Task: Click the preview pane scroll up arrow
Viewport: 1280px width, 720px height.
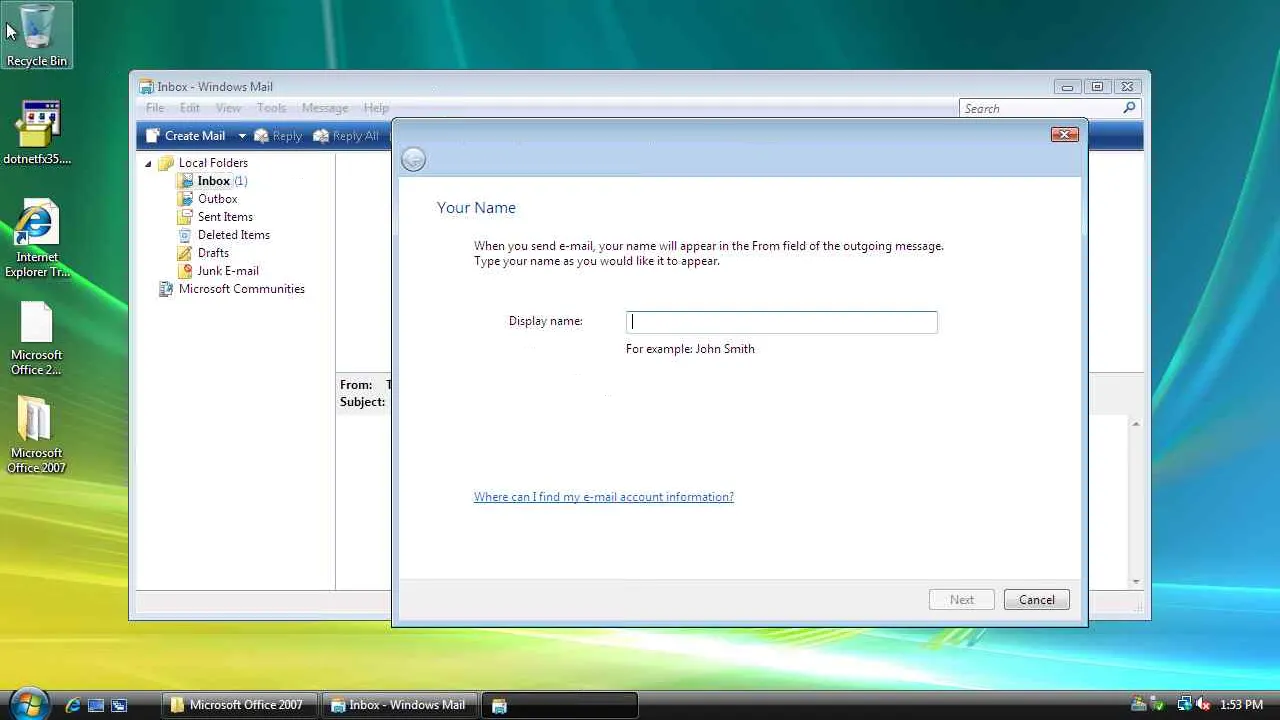Action: (x=1136, y=424)
